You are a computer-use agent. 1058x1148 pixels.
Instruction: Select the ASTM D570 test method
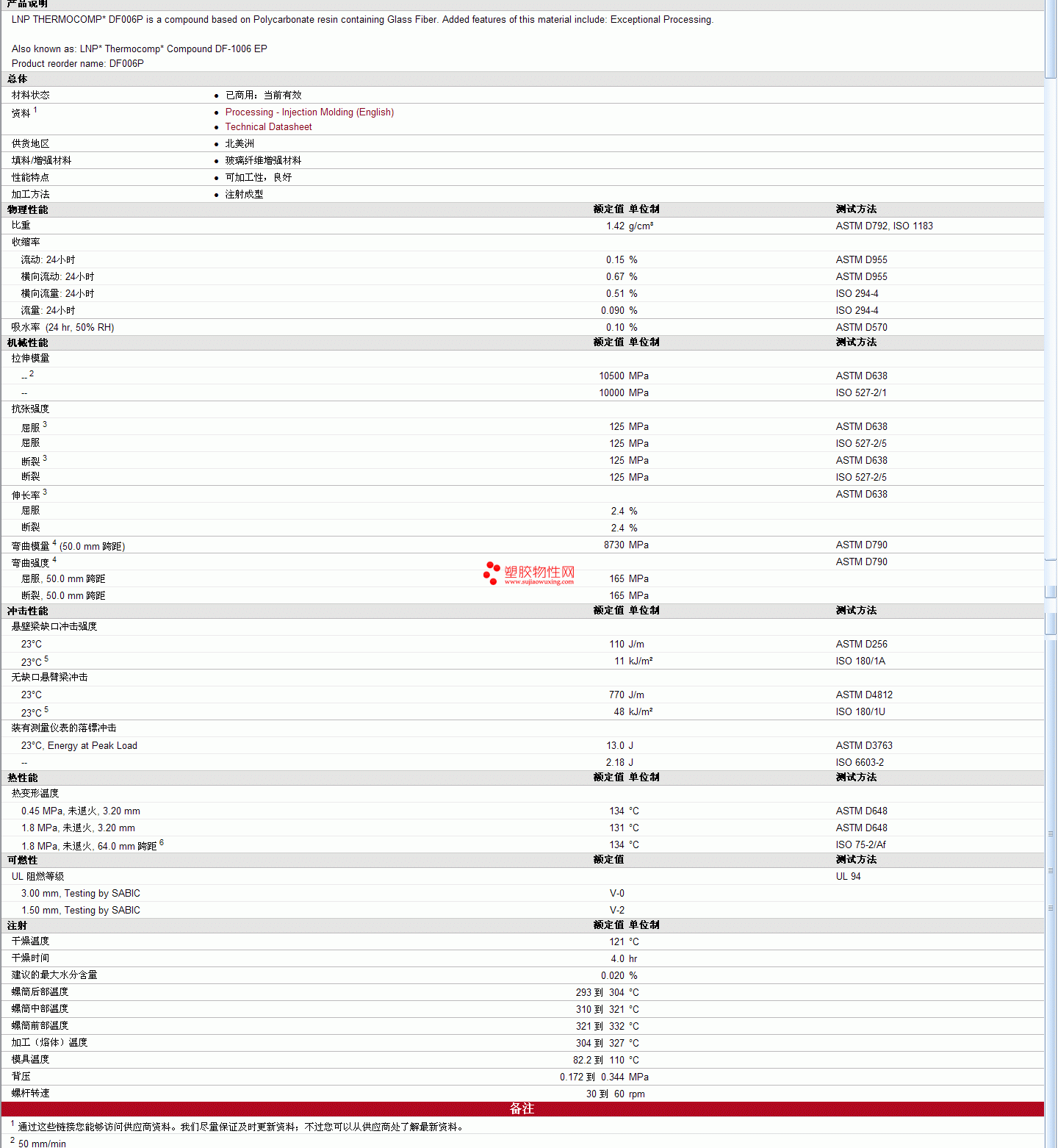[861, 328]
